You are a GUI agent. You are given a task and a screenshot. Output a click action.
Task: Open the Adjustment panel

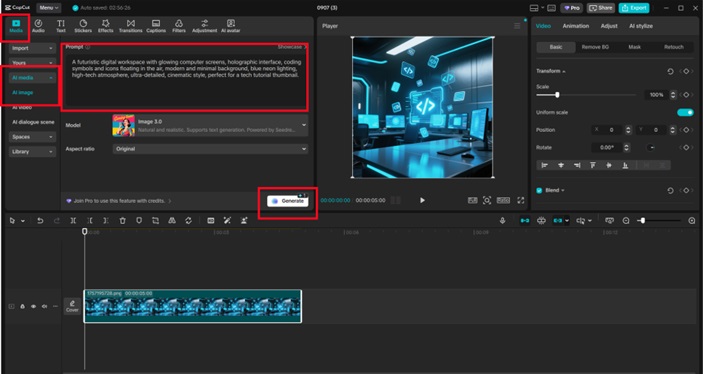[204, 26]
